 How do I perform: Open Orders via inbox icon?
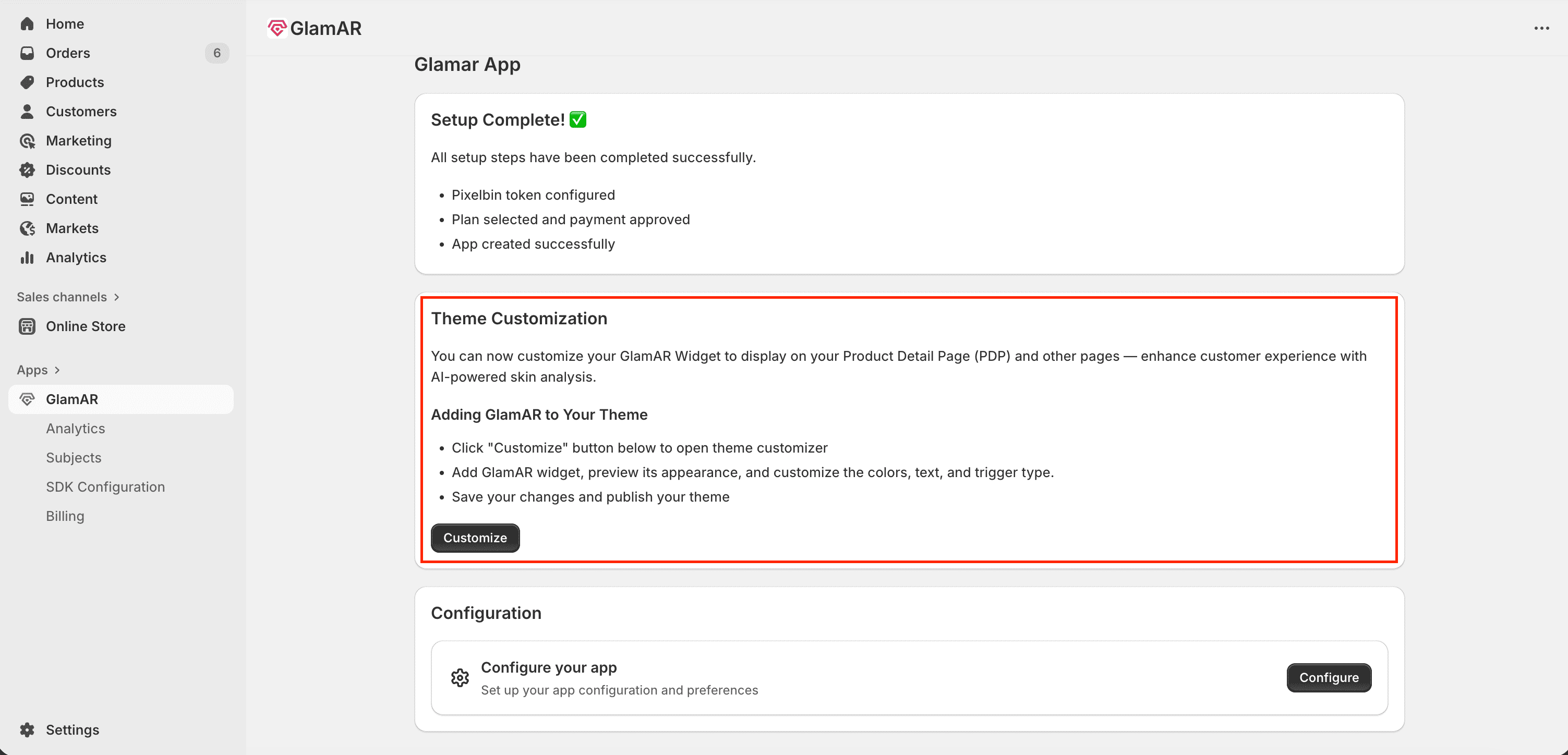pos(27,53)
